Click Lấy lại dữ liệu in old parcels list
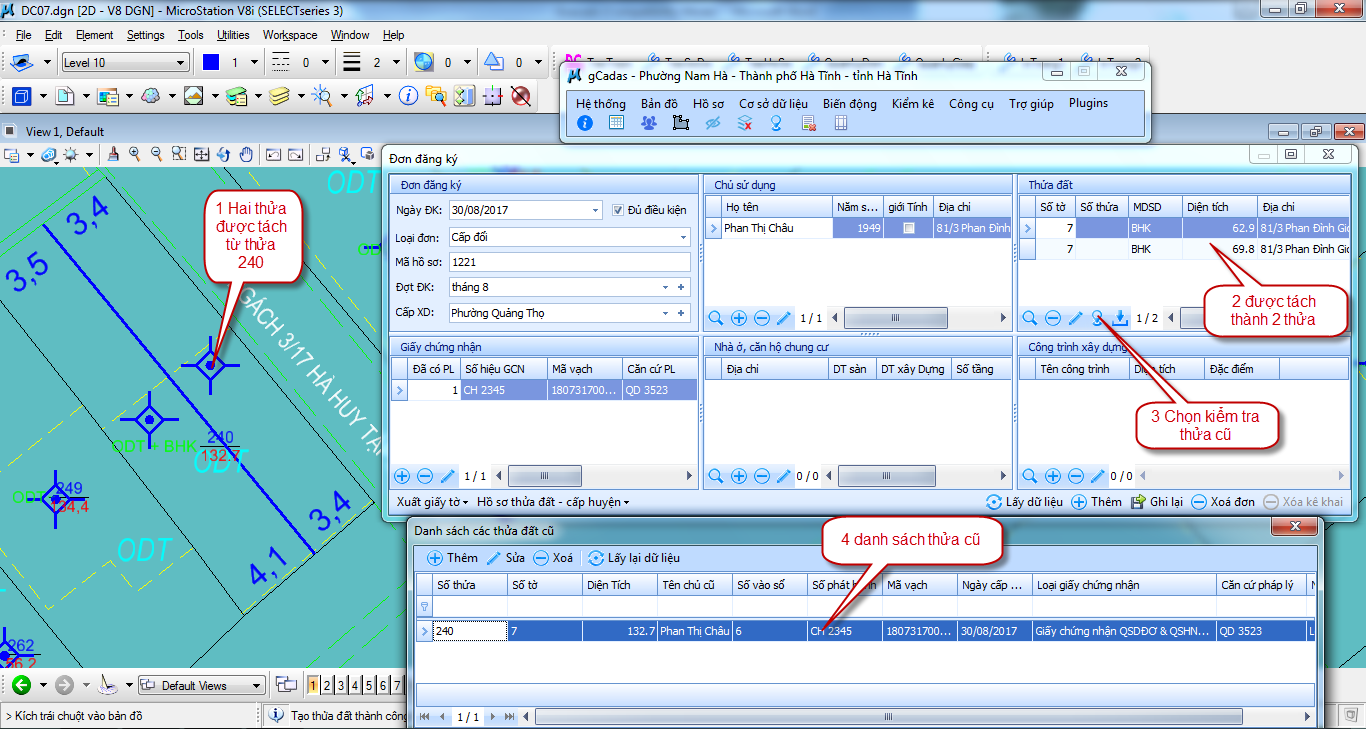Viewport: 1366px width, 729px height. 634,558
